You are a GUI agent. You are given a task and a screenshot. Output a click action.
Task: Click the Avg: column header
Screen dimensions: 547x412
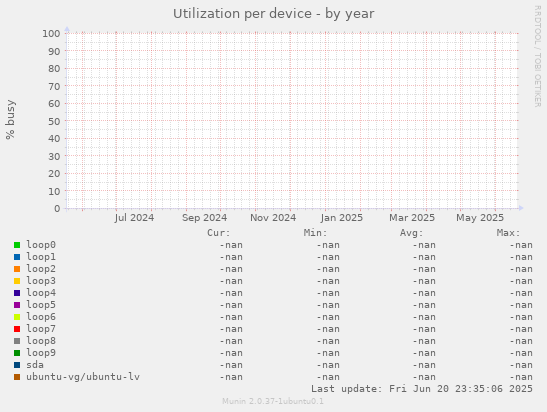point(412,233)
